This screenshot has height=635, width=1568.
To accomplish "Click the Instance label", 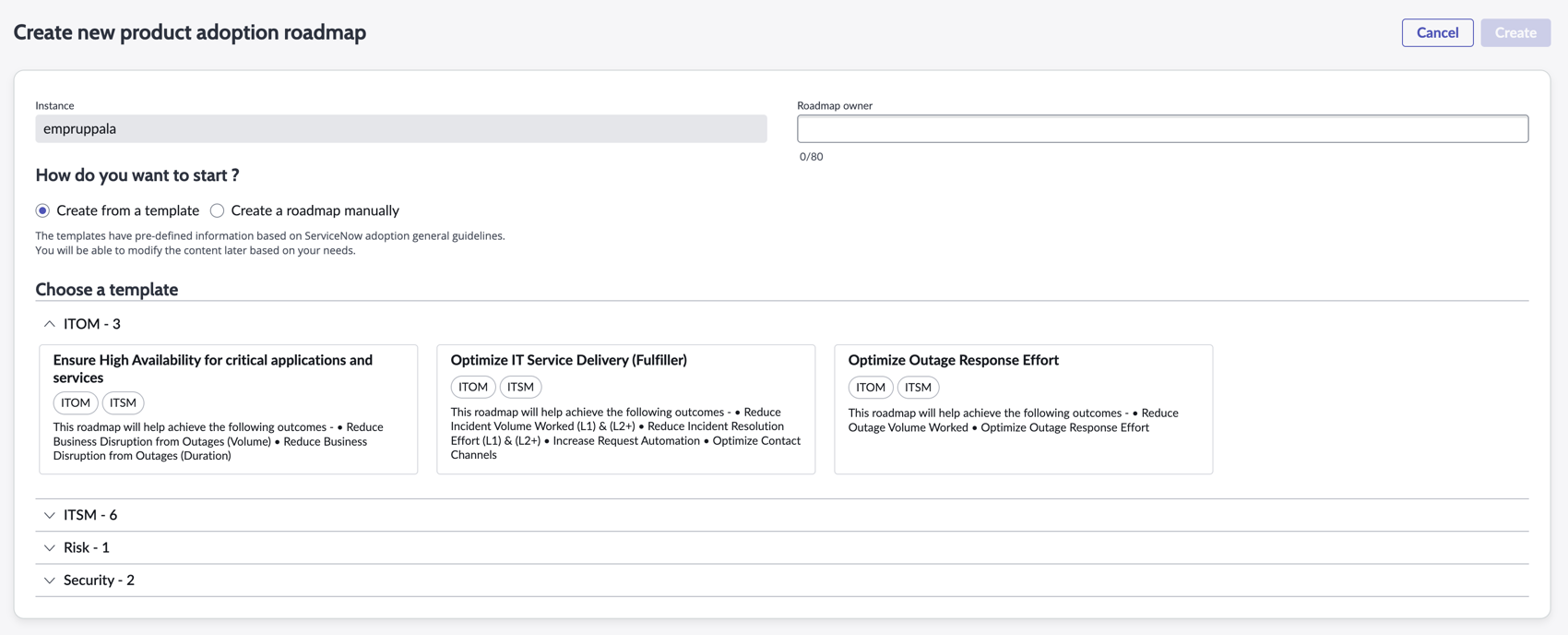I will [54, 105].
